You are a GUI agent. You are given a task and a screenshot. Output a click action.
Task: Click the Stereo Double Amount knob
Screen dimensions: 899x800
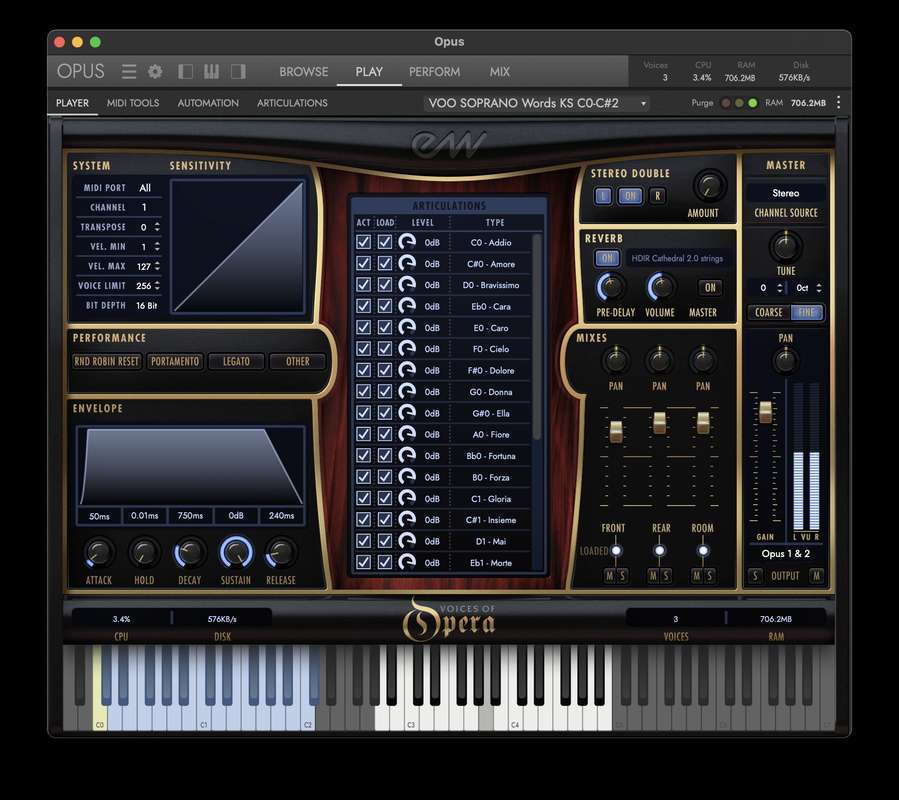point(708,186)
